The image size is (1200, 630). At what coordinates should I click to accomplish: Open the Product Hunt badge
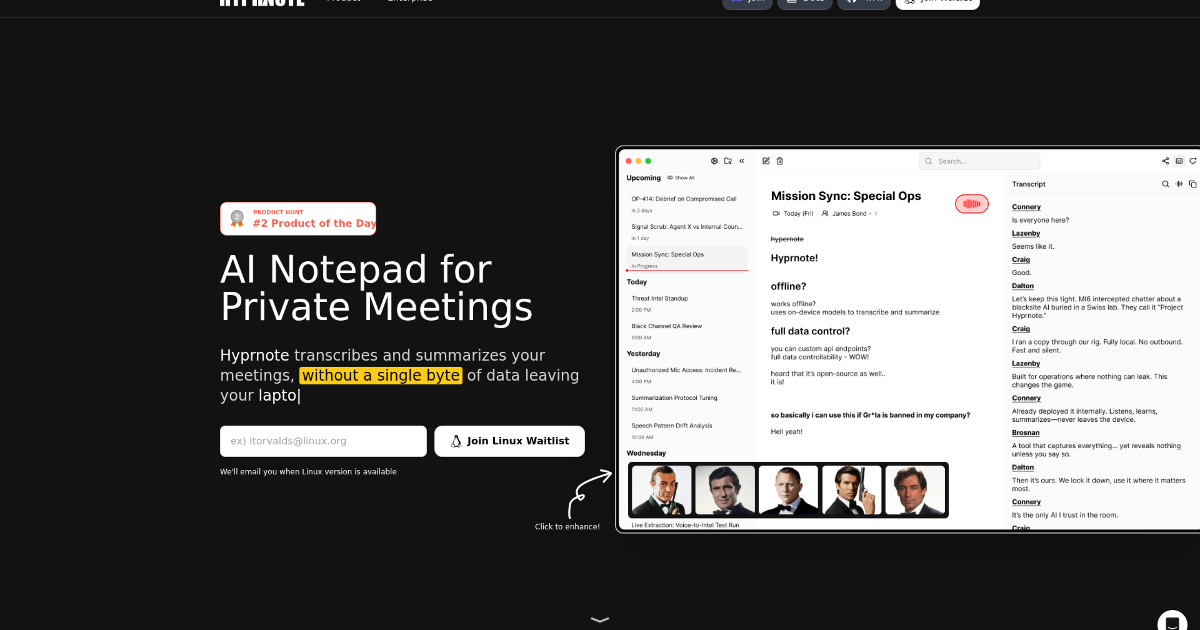(x=297, y=218)
